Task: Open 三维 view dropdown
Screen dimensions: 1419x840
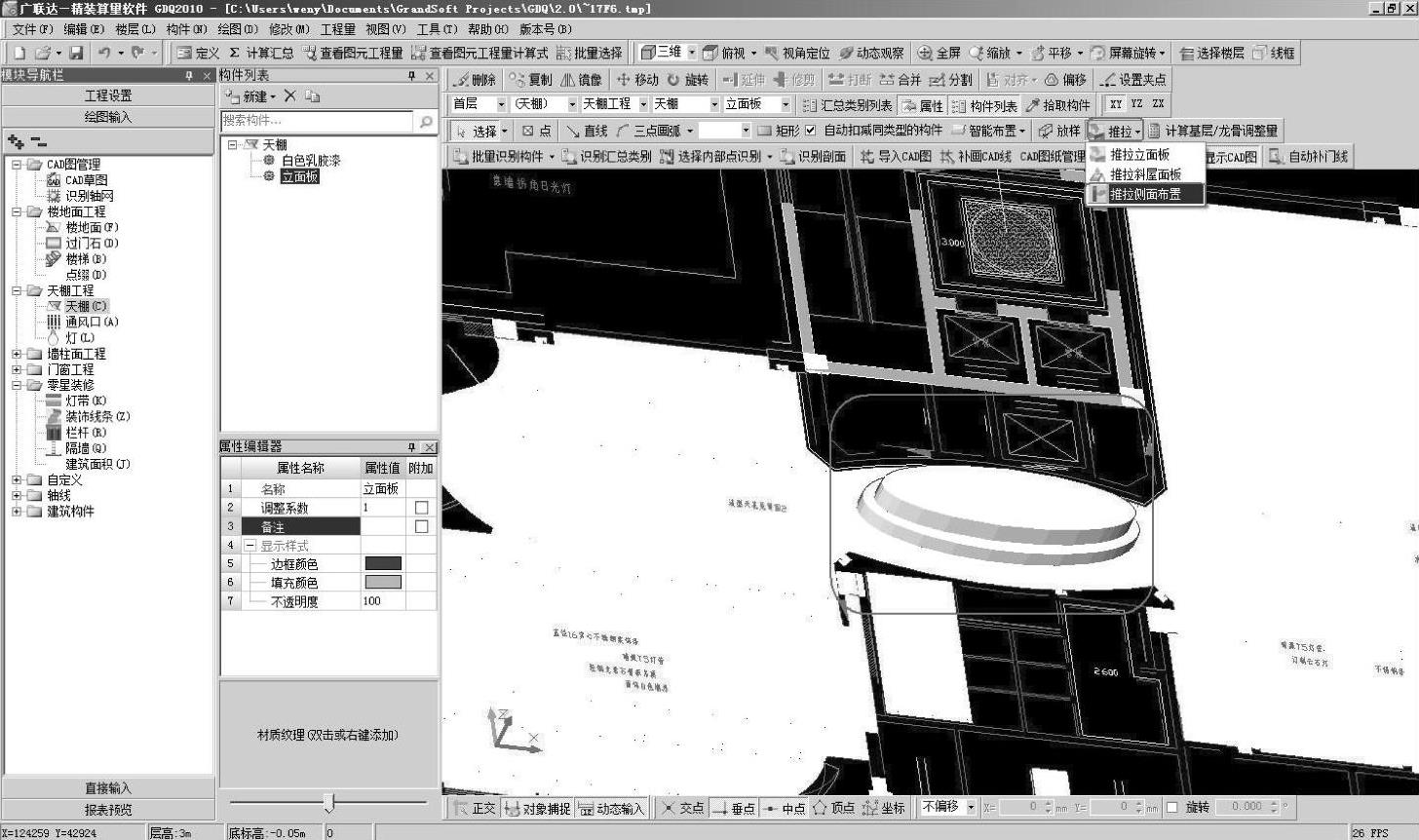Action: coord(692,53)
